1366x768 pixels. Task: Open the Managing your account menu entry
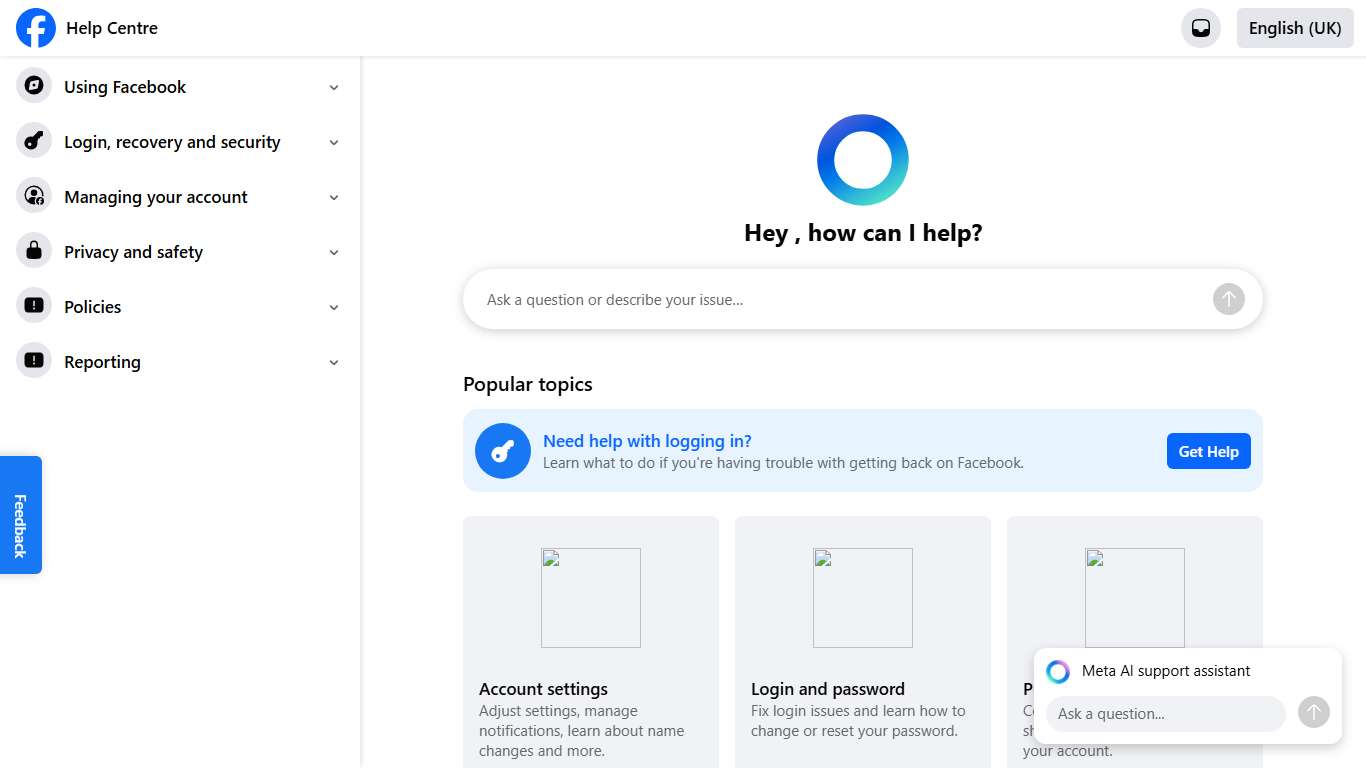[155, 197]
